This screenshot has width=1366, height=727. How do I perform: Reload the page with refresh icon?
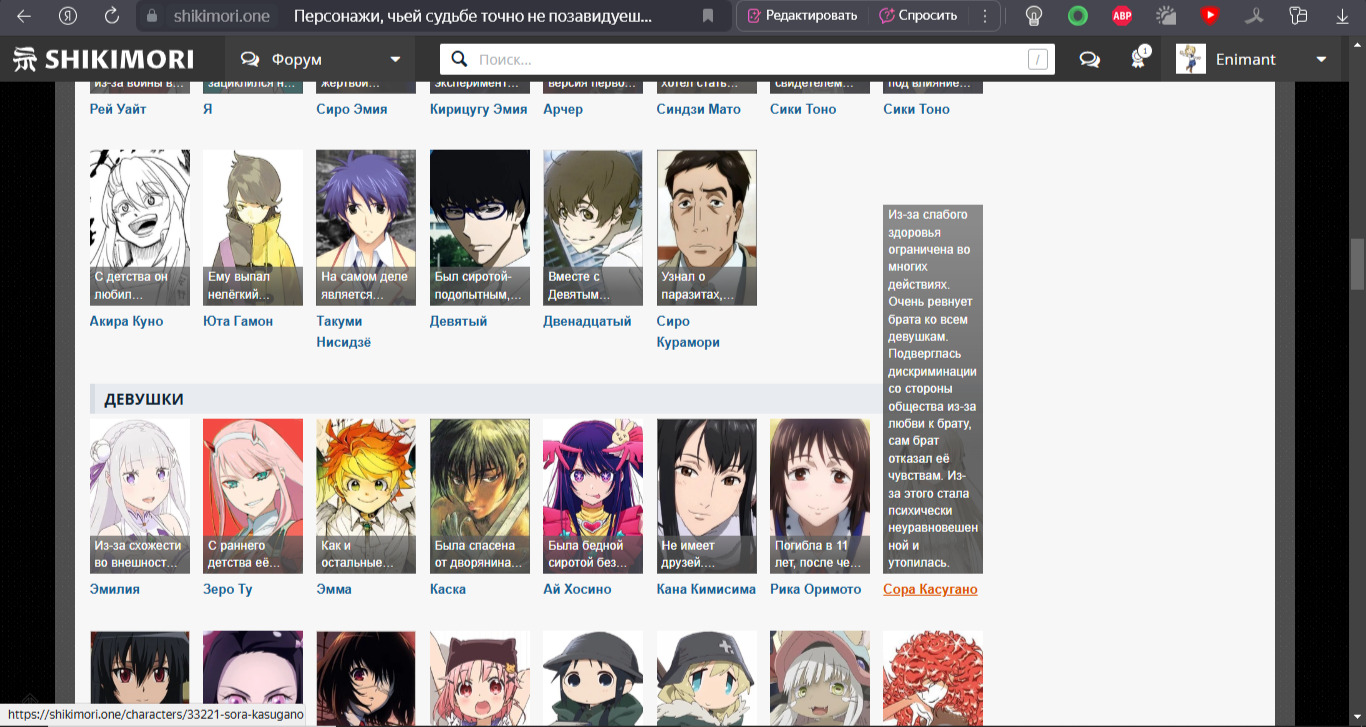pos(112,16)
